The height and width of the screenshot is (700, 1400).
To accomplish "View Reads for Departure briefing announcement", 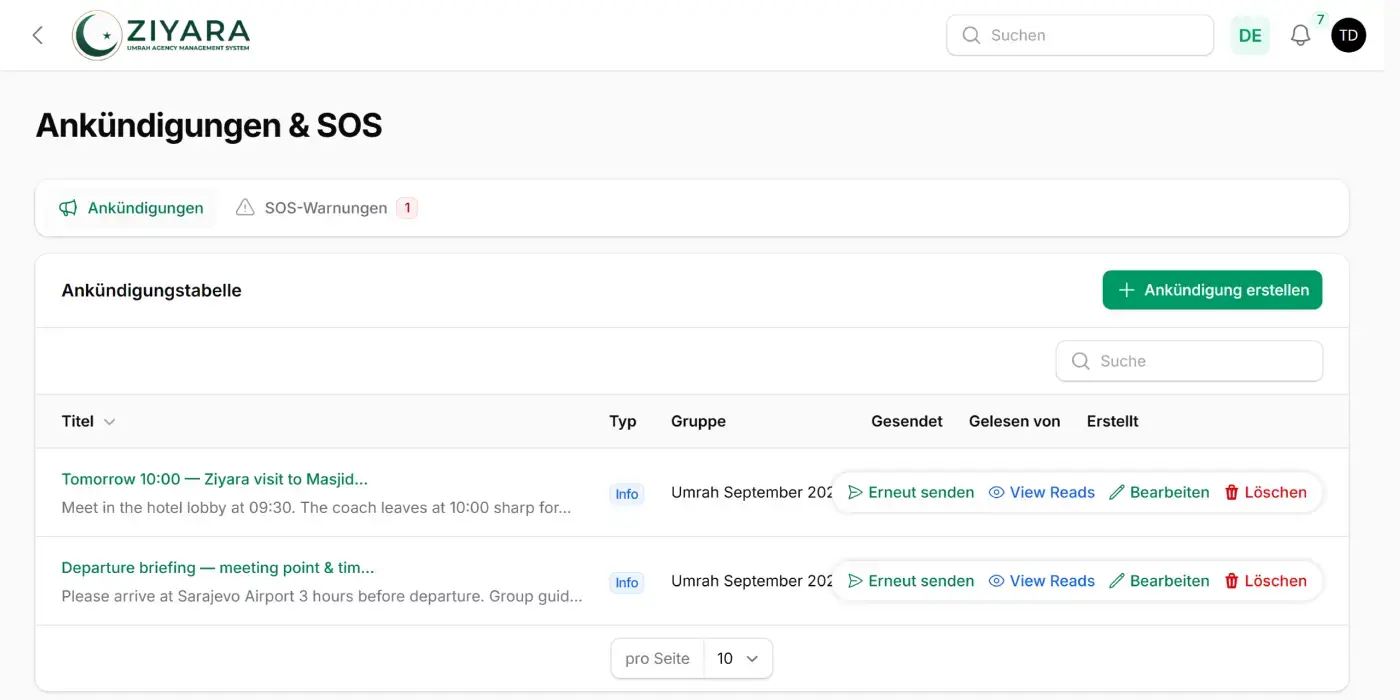I will [x=1042, y=581].
